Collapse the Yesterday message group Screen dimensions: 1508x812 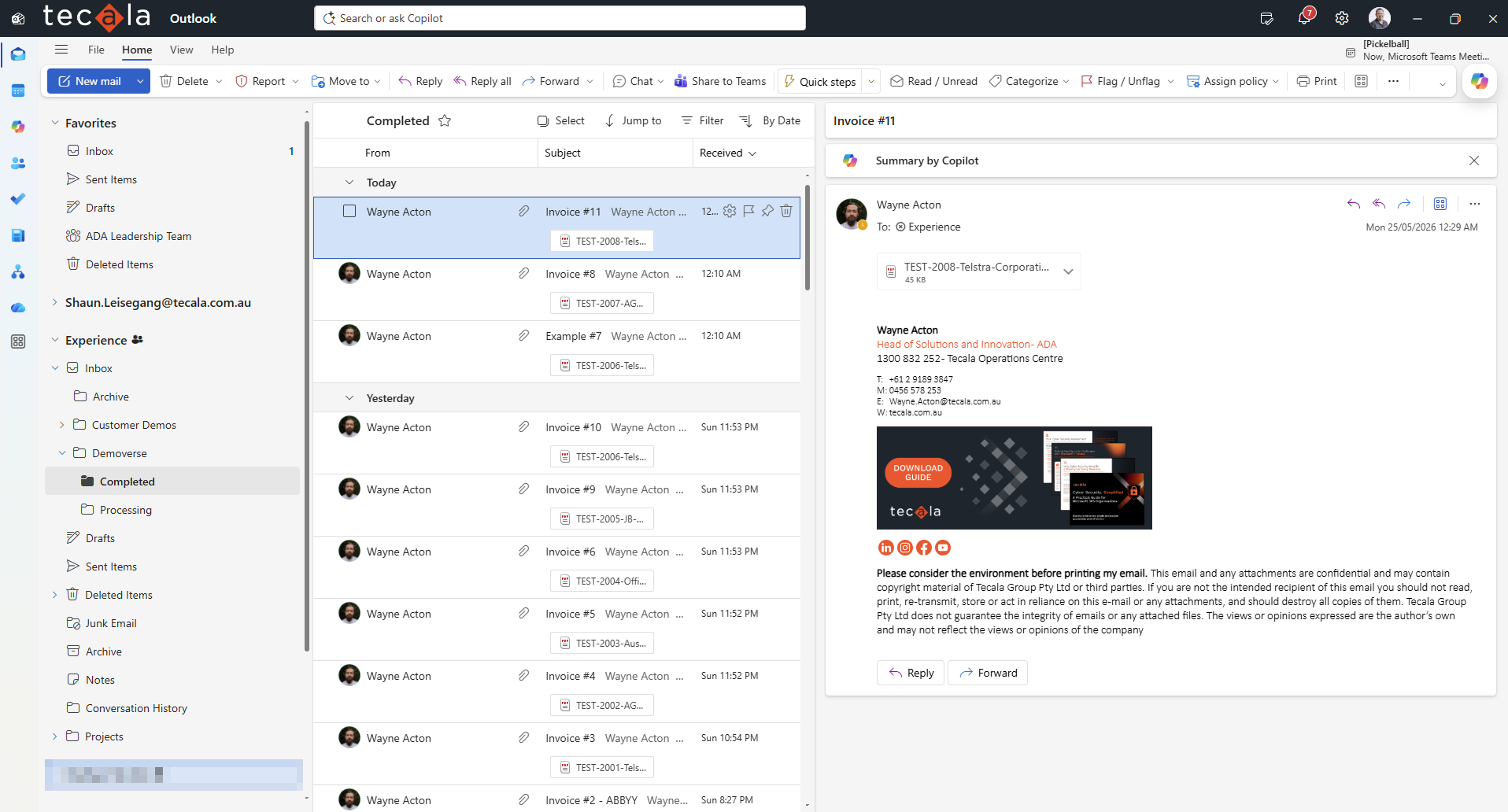(x=349, y=398)
